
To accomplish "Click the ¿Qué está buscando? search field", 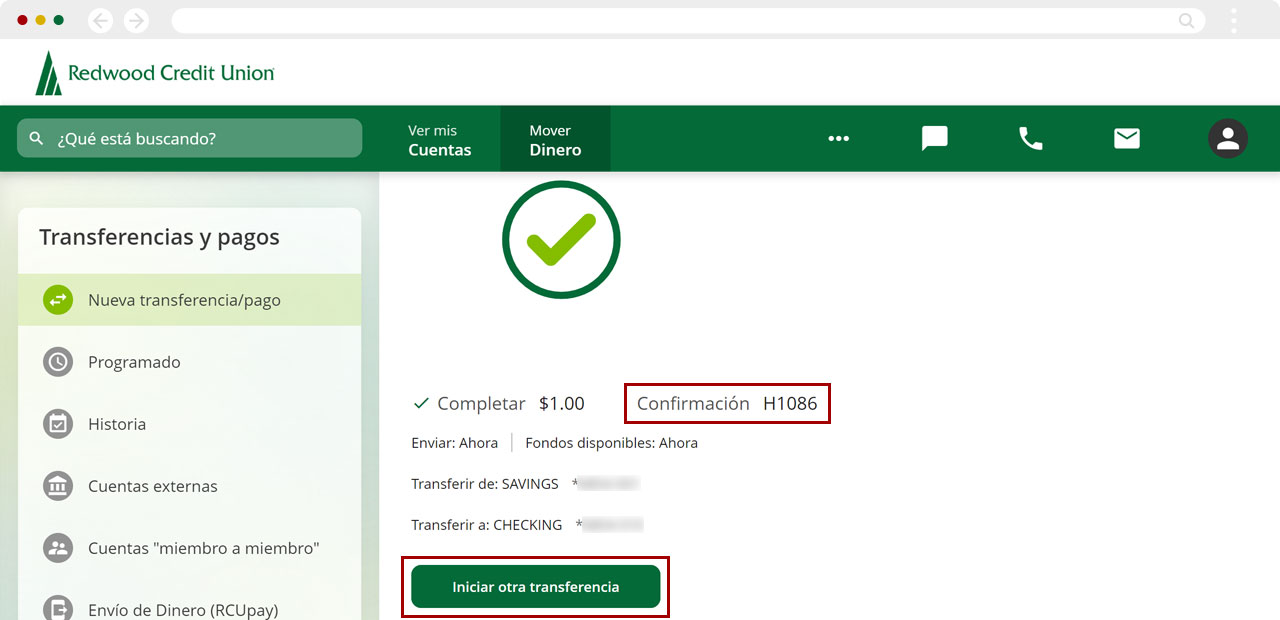I will (190, 138).
